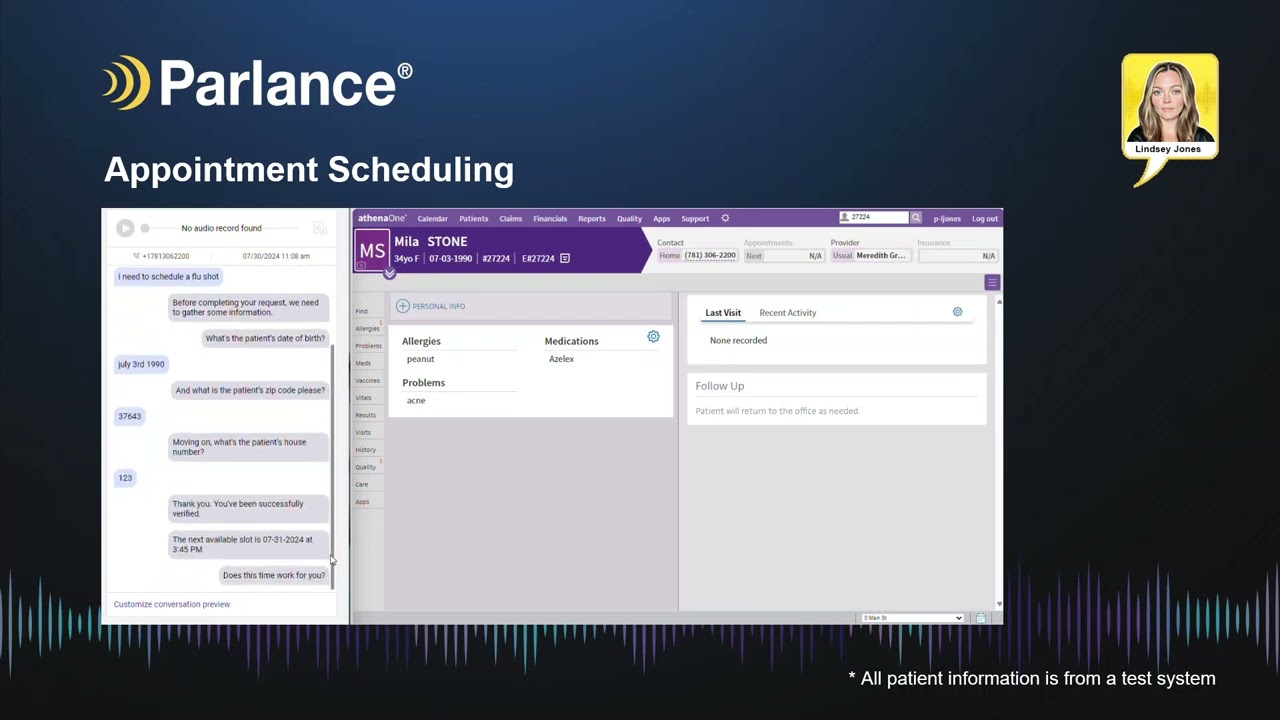The height and width of the screenshot is (720, 1280).
Task: Click the peanut allergy entry
Action: pyautogui.click(x=420, y=359)
